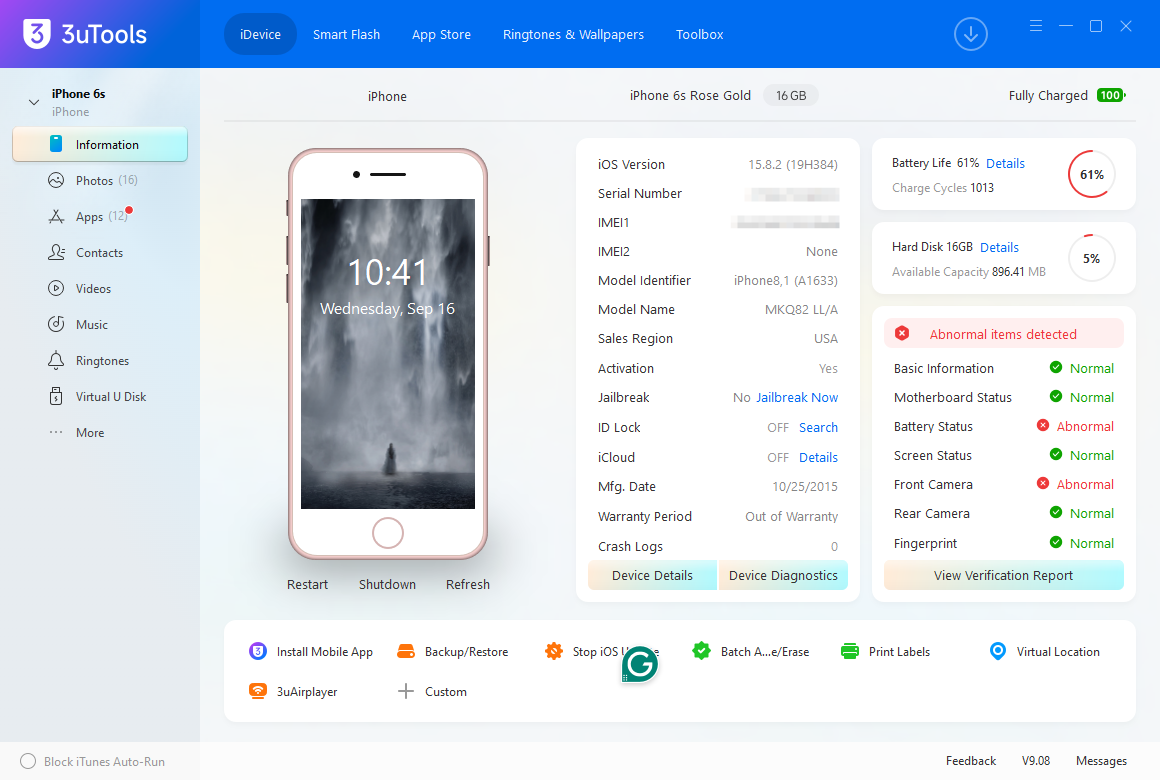Open the download manager arrow icon

point(971,34)
